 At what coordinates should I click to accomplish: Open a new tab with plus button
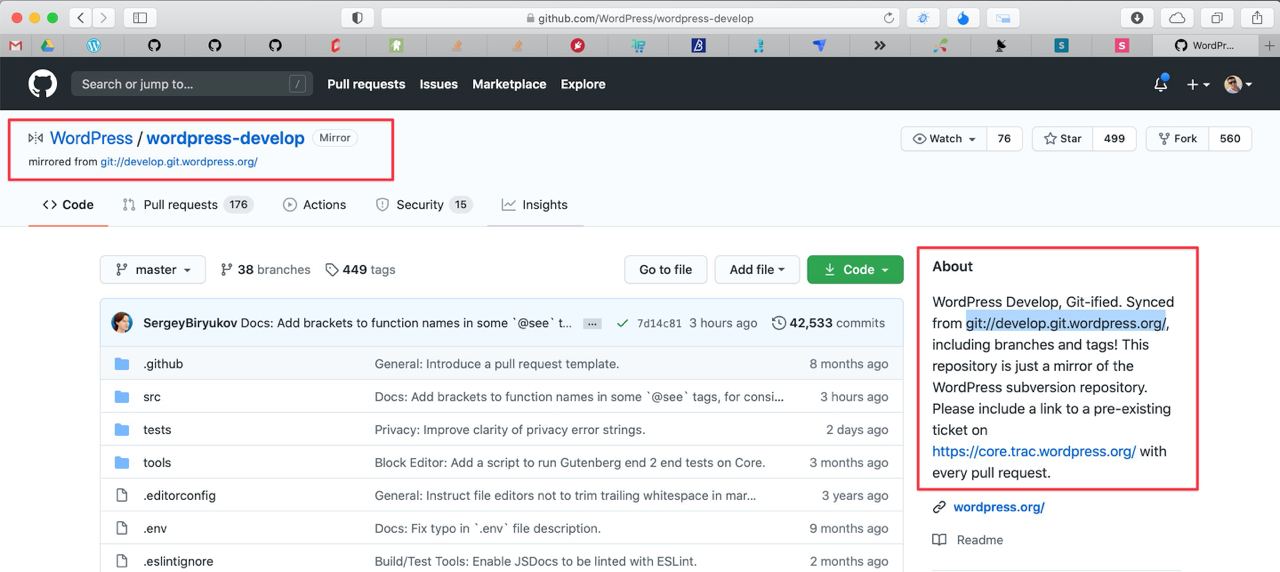click(1270, 45)
